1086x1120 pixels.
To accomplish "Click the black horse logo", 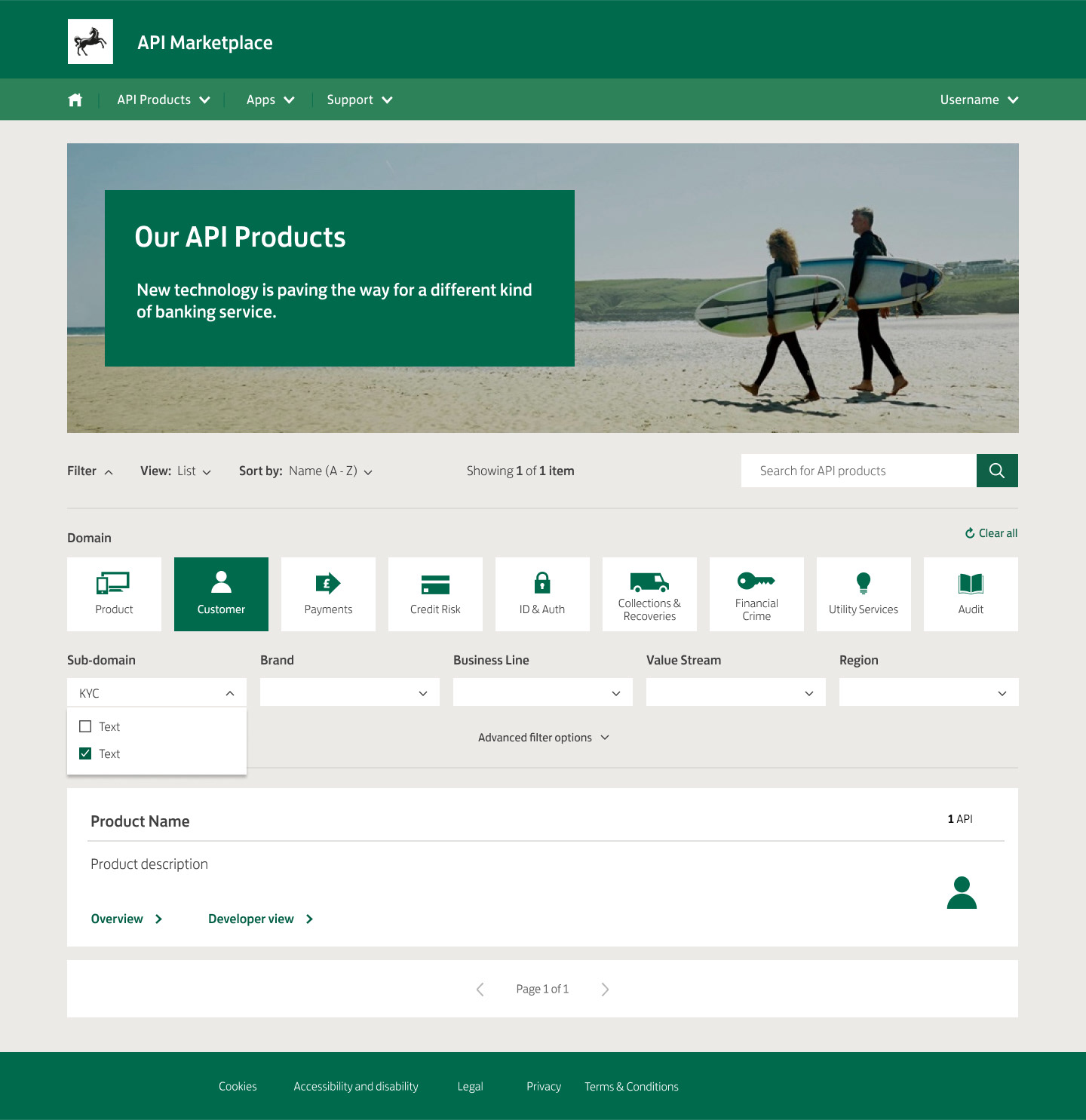I will pos(90,41).
